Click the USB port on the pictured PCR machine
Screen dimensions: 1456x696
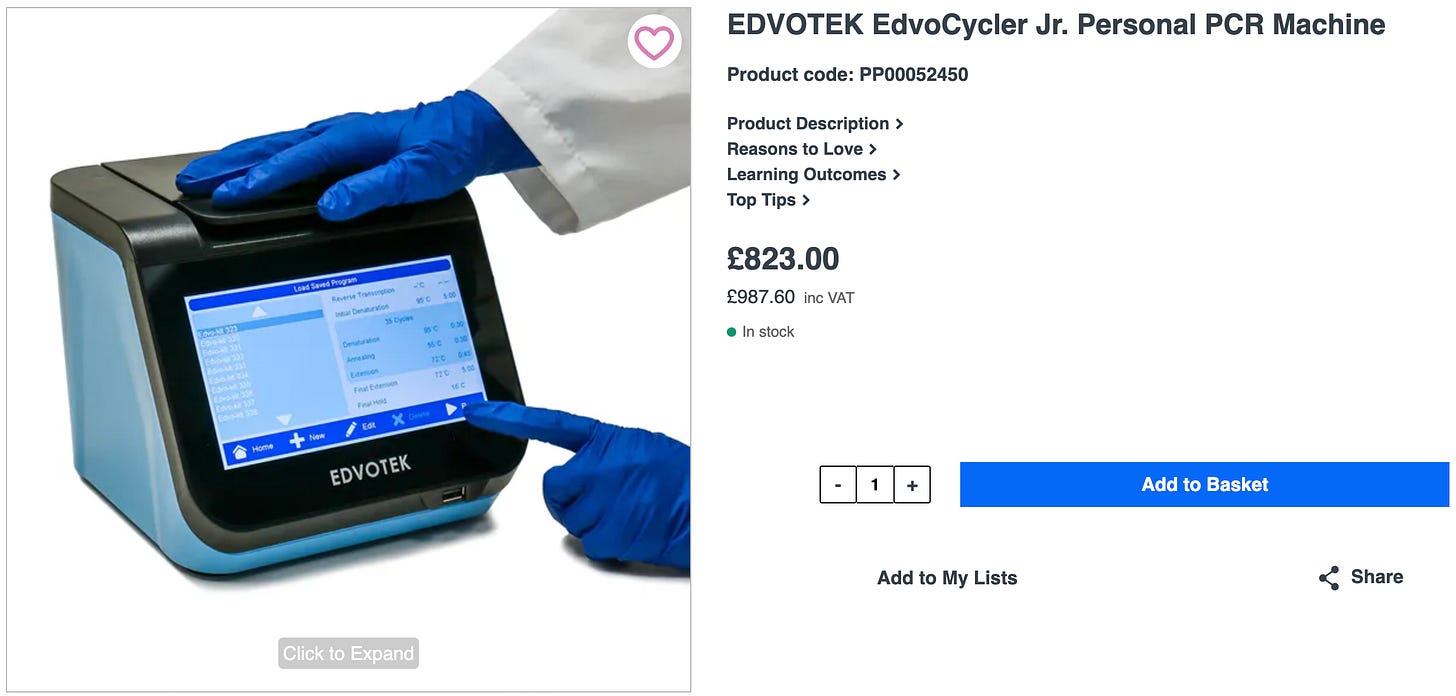coord(453,495)
